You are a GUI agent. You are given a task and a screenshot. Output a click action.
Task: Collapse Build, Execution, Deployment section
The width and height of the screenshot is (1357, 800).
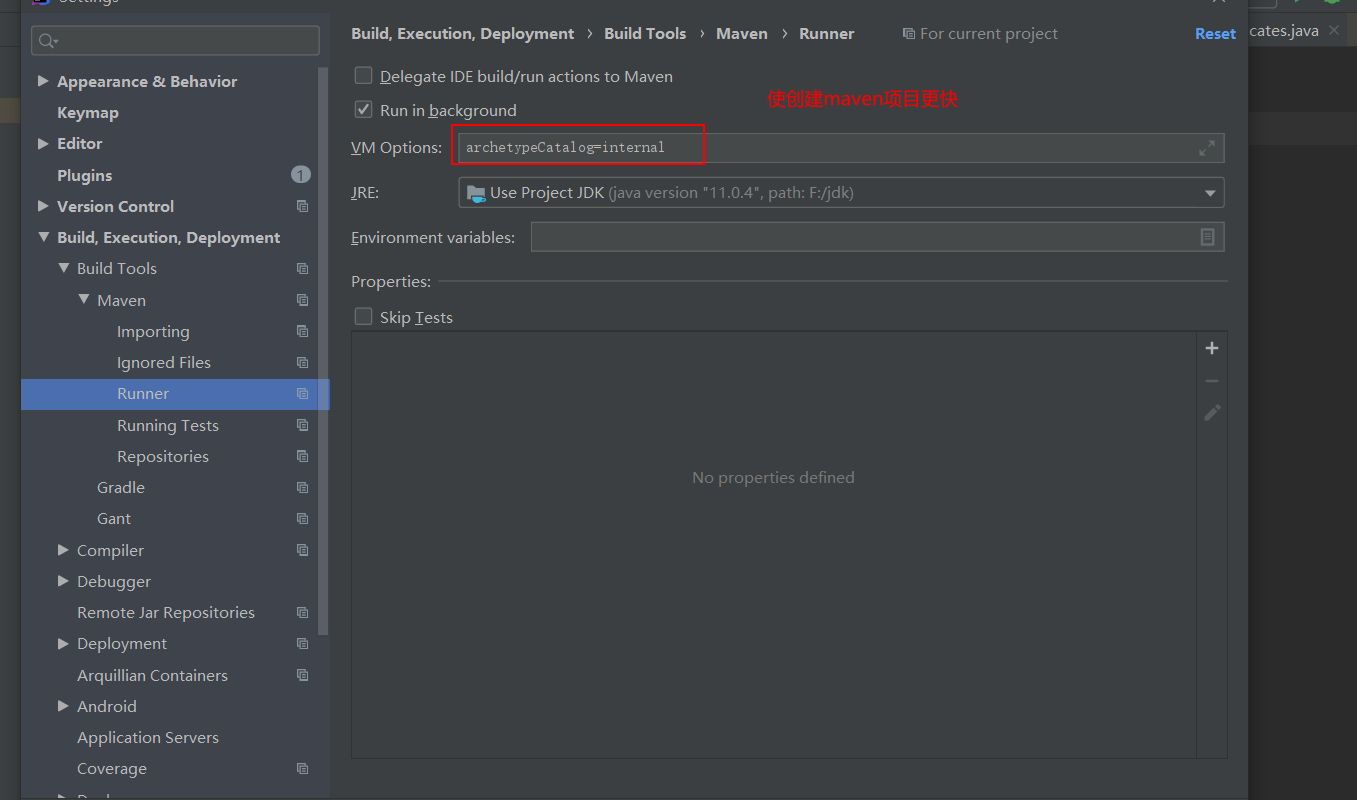[43, 237]
